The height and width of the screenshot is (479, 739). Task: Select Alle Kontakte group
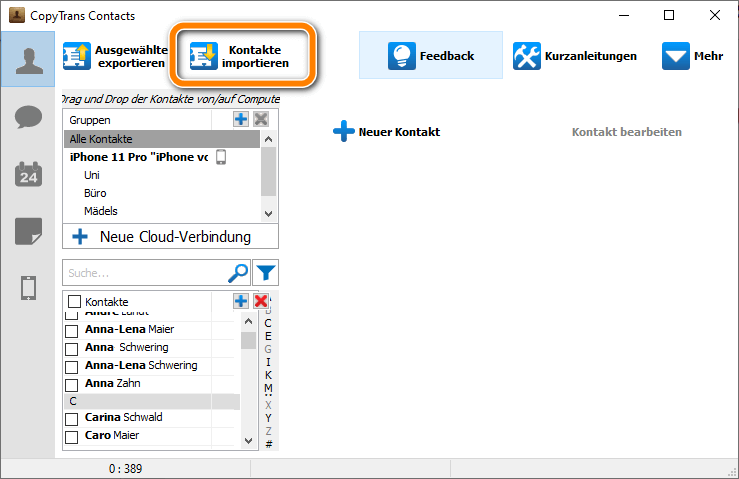click(x=162, y=139)
